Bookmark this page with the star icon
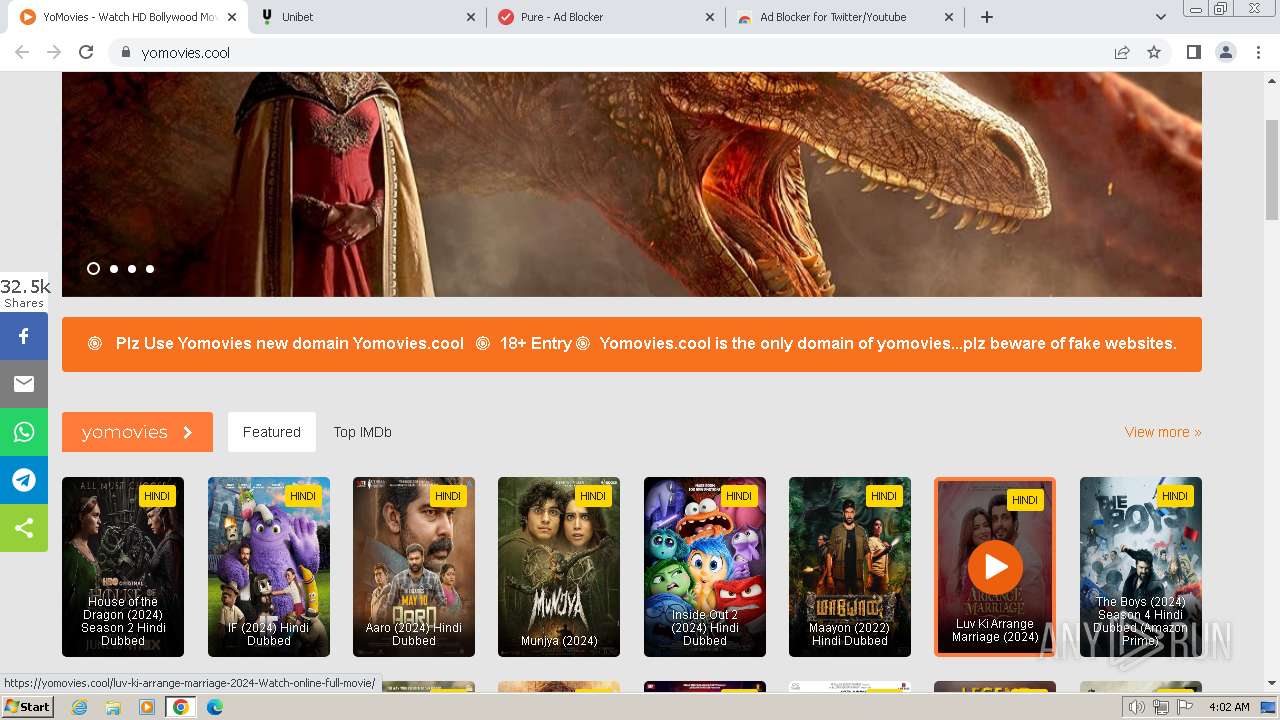This screenshot has height=720, width=1280. pyautogui.click(x=1154, y=52)
